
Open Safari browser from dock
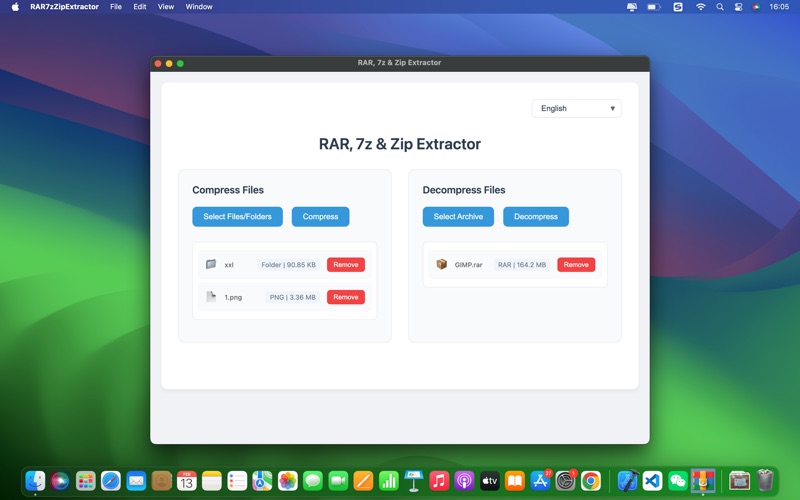coord(111,481)
